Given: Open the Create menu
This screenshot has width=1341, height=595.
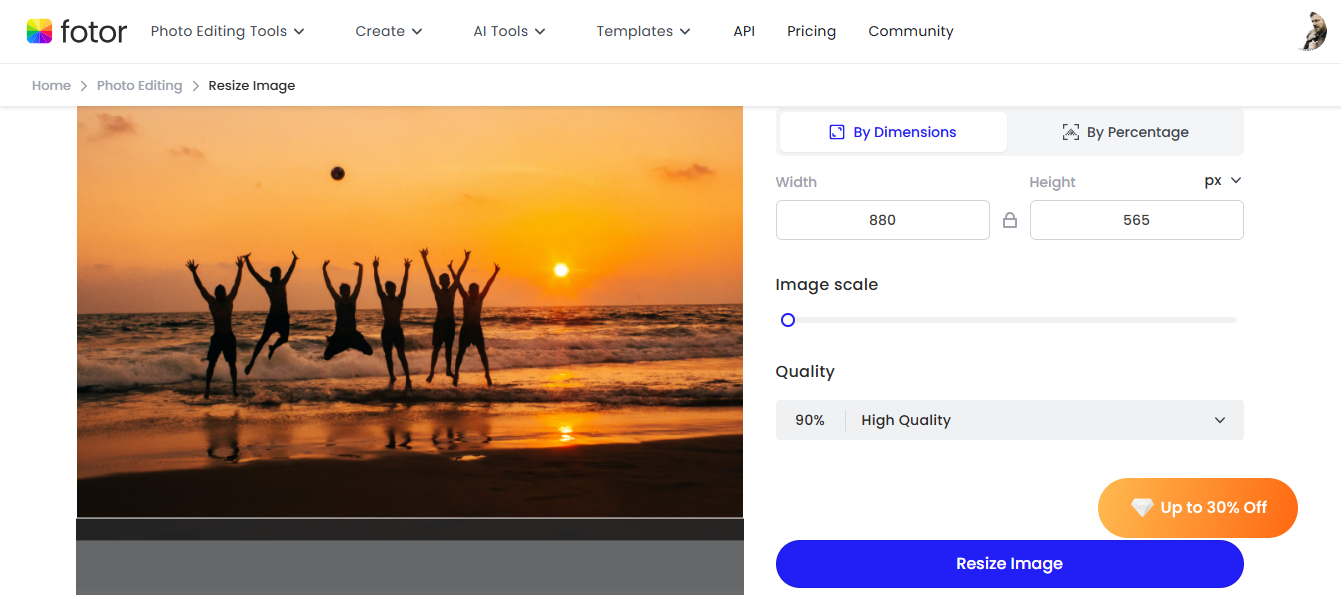Looking at the screenshot, I should pos(388,31).
